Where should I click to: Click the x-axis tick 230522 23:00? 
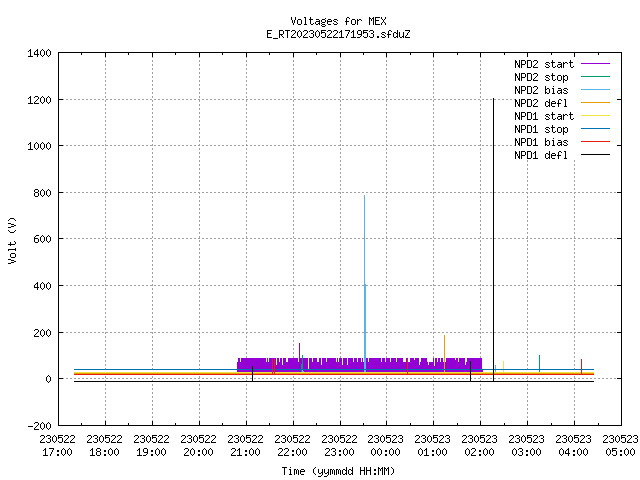(339, 446)
